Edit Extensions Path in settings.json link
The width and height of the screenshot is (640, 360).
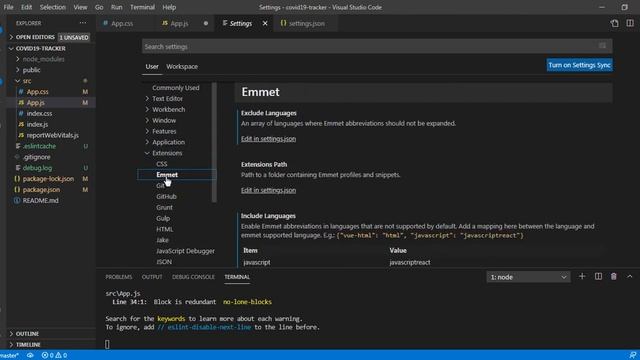(x=268, y=190)
